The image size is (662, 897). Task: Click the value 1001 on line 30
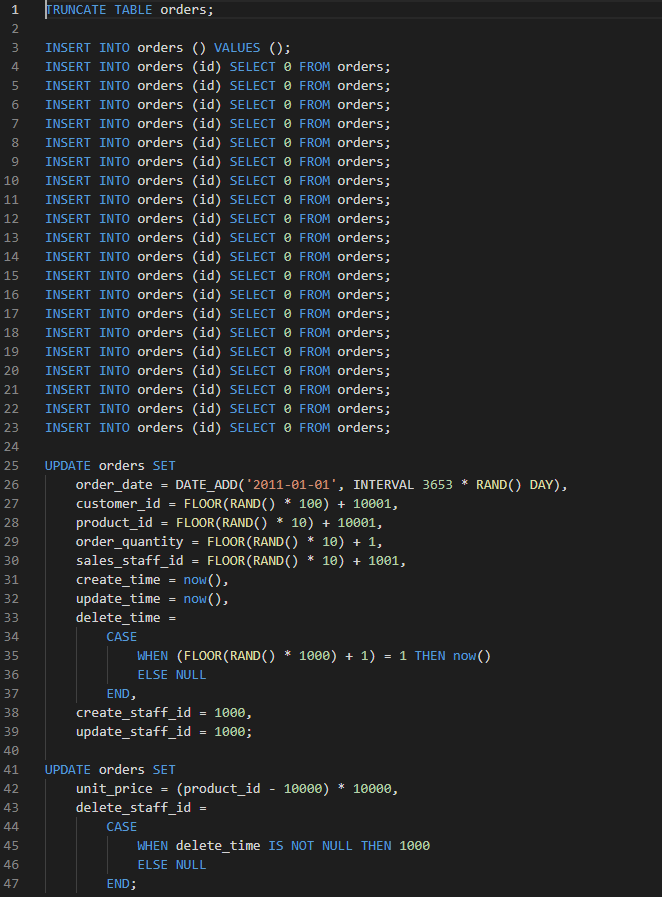(383, 560)
